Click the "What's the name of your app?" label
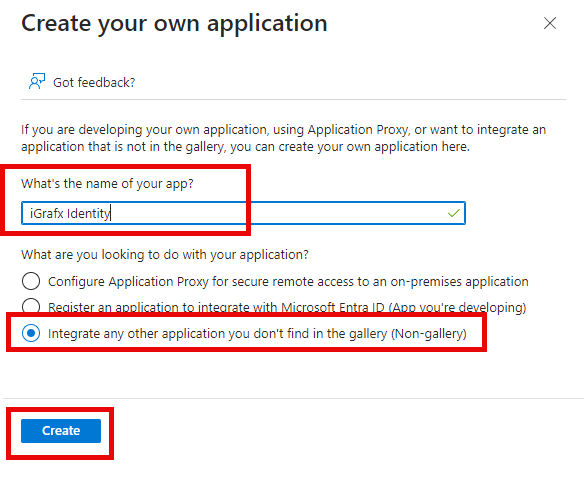Image resolution: width=584 pixels, height=480 pixels. click(107, 184)
